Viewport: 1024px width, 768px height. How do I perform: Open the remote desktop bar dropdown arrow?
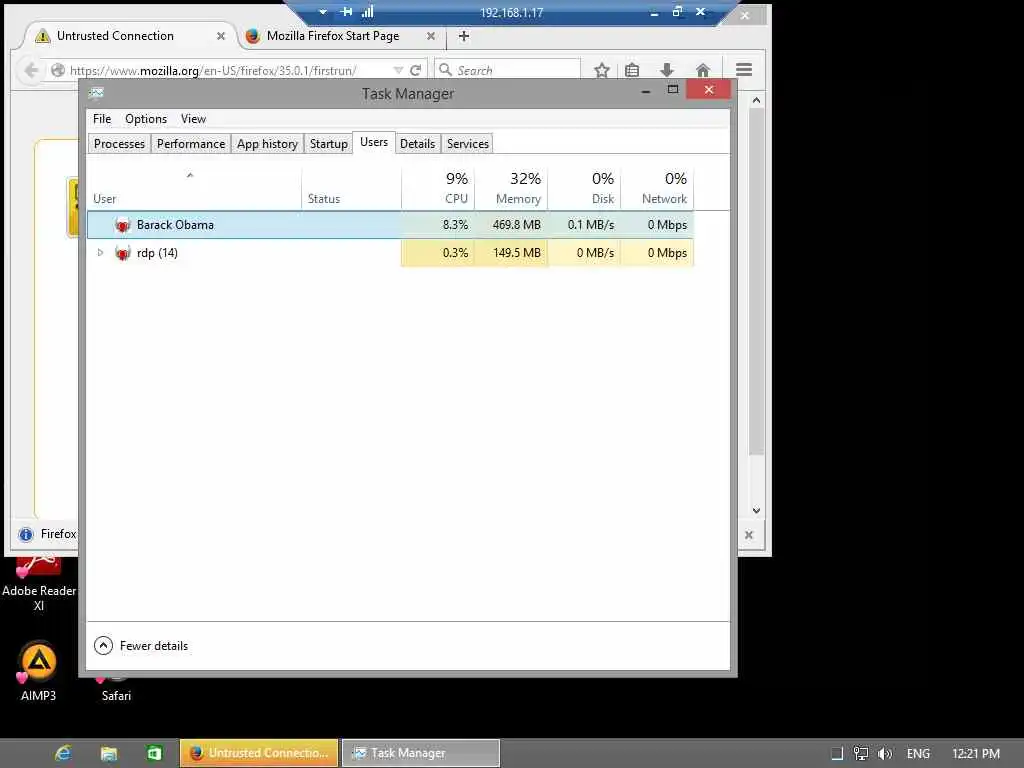(x=323, y=12)
